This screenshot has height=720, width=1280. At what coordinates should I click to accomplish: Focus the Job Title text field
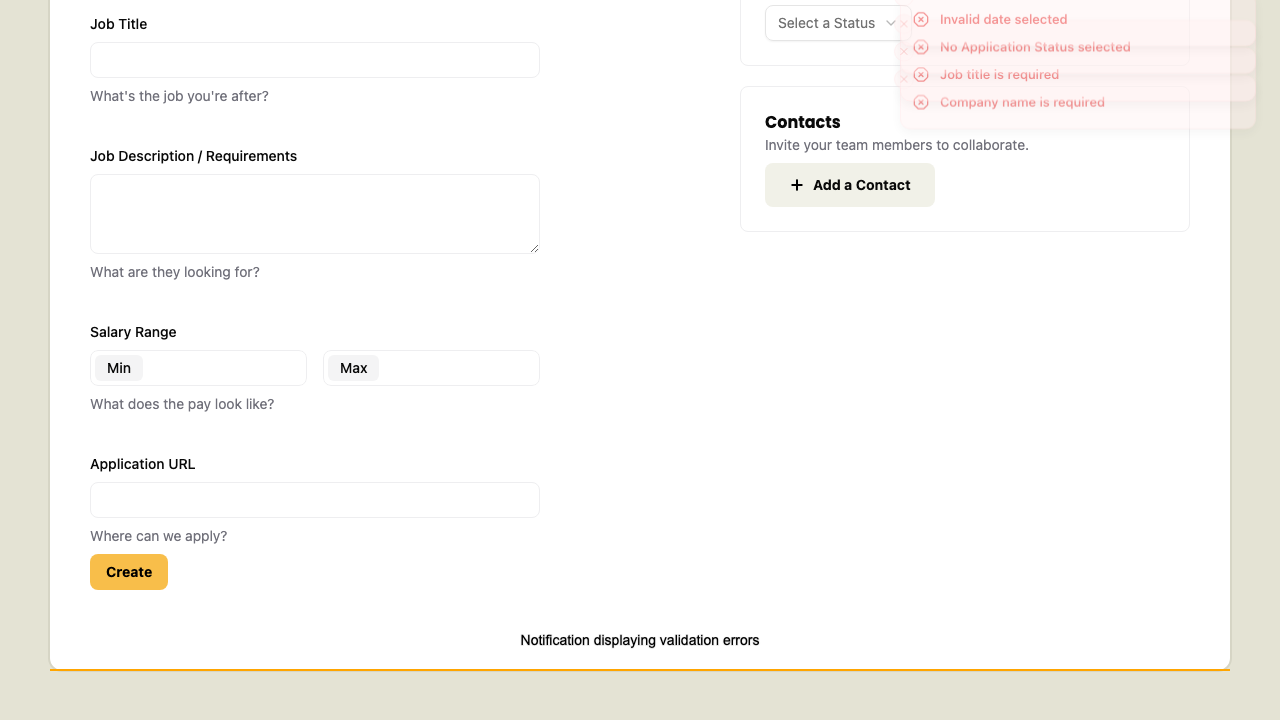click(315, 60)
